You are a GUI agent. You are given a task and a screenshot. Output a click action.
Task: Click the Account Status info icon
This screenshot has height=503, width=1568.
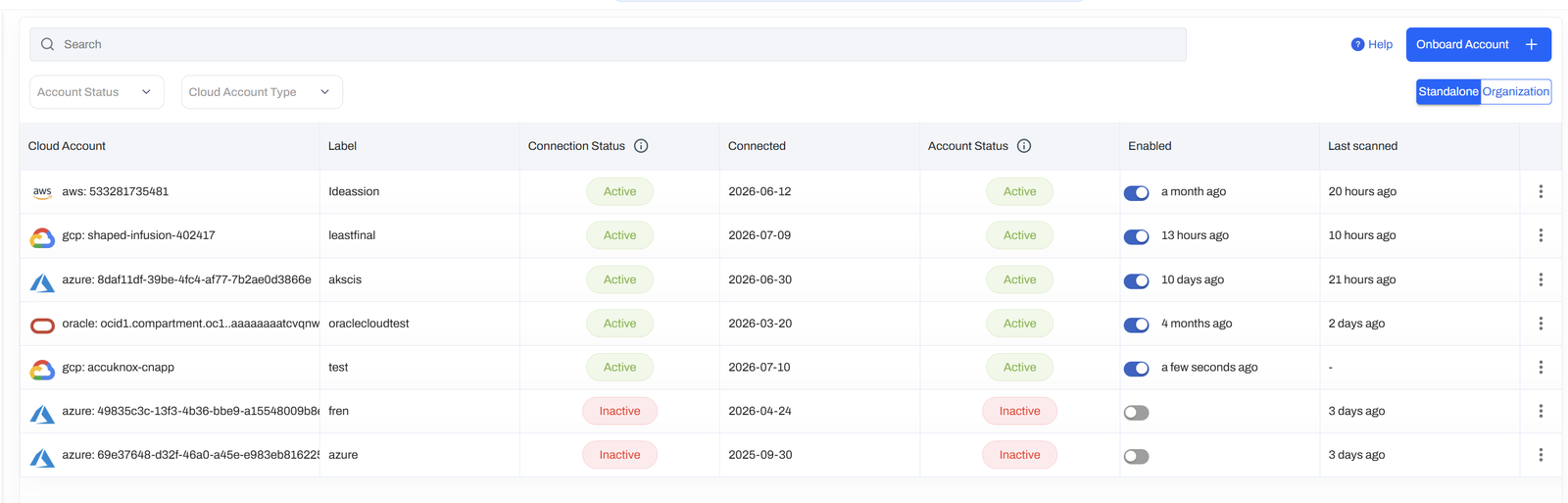coord(1024,146)
